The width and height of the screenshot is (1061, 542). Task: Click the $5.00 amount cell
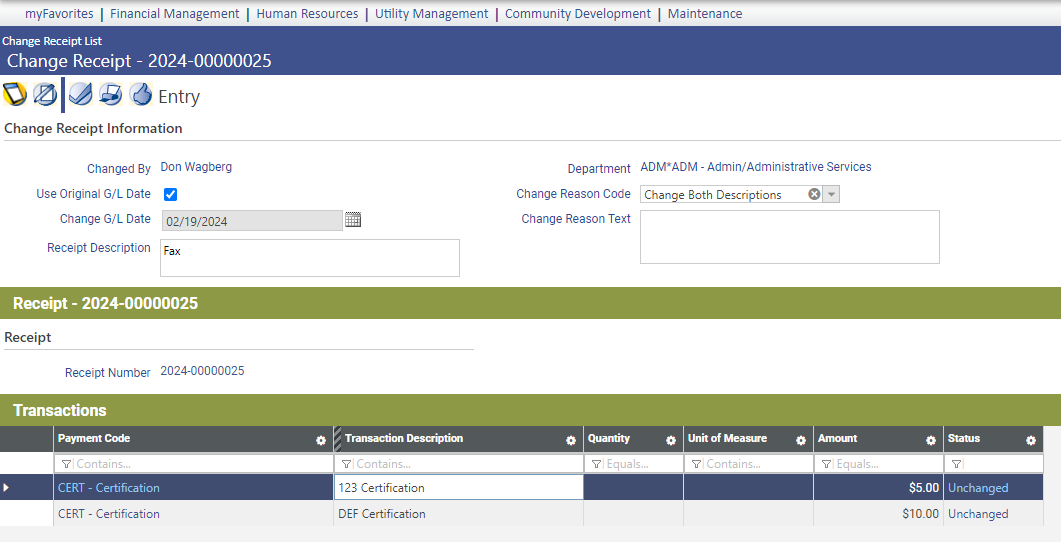pos(878,487)
